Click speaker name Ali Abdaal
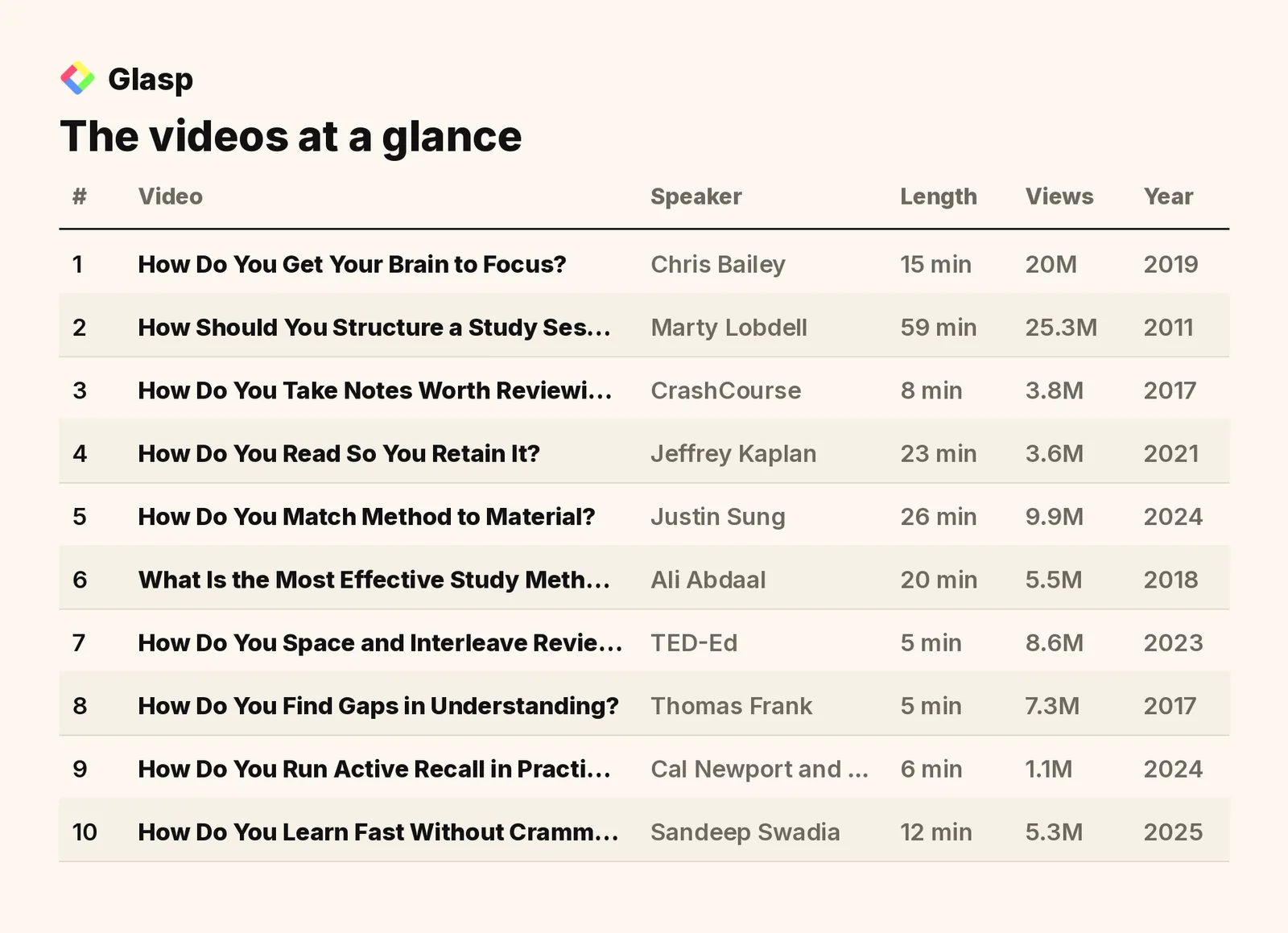This screenshot has width=1288, height=933. coord(708,580)
